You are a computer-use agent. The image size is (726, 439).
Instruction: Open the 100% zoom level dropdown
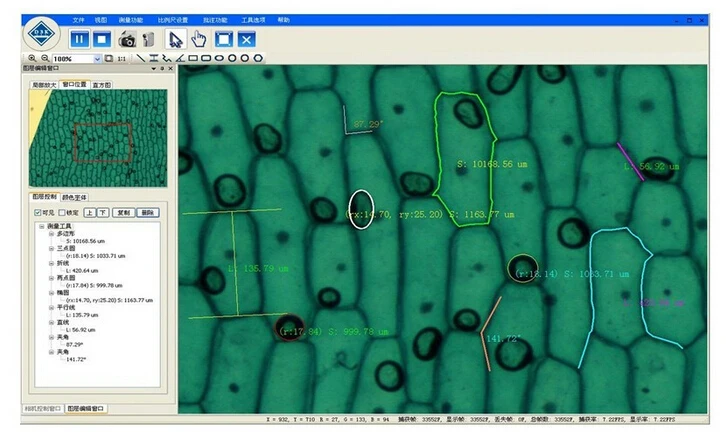pos(97,59)
